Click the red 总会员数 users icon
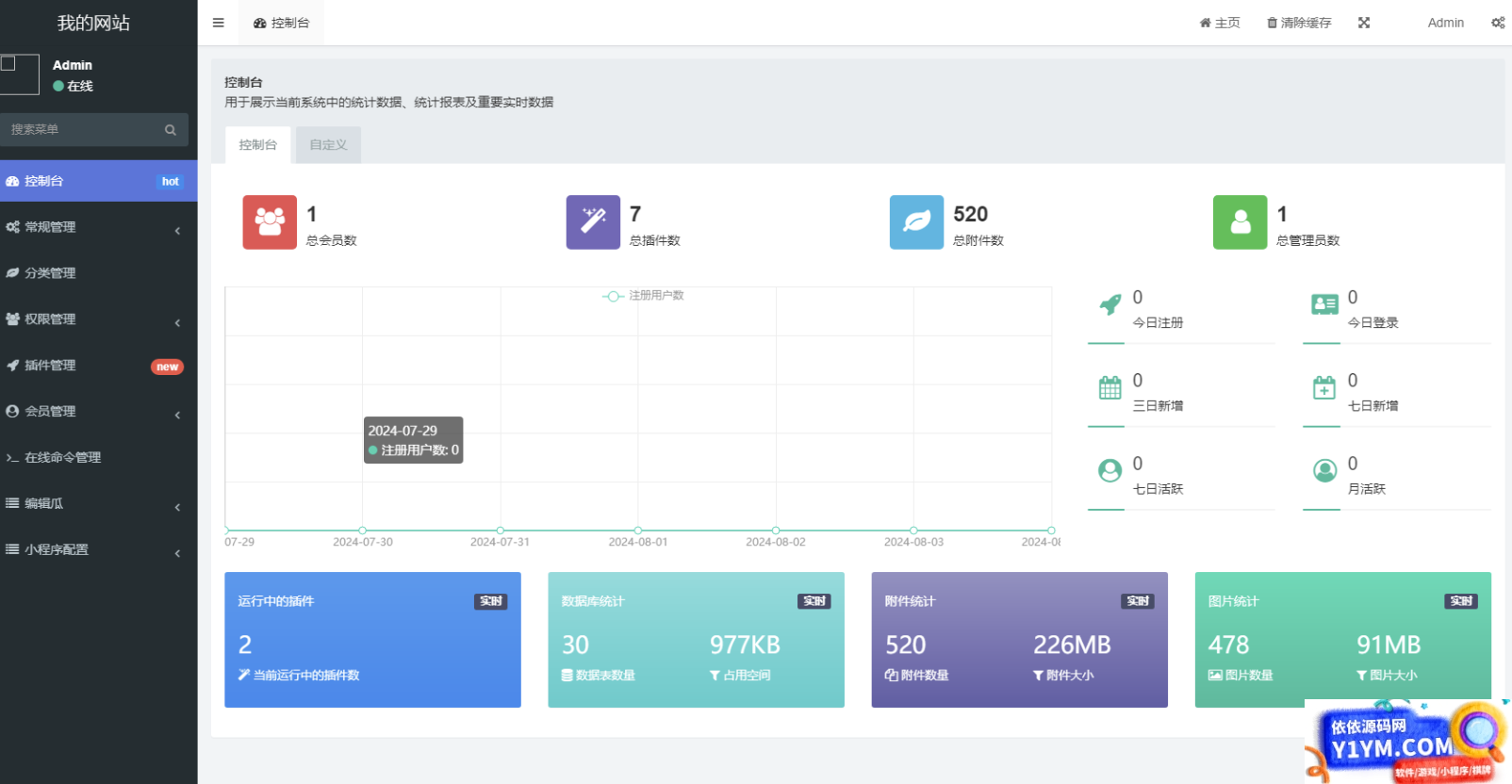This screenshot has height=784, width=1512. coord(270,222)
